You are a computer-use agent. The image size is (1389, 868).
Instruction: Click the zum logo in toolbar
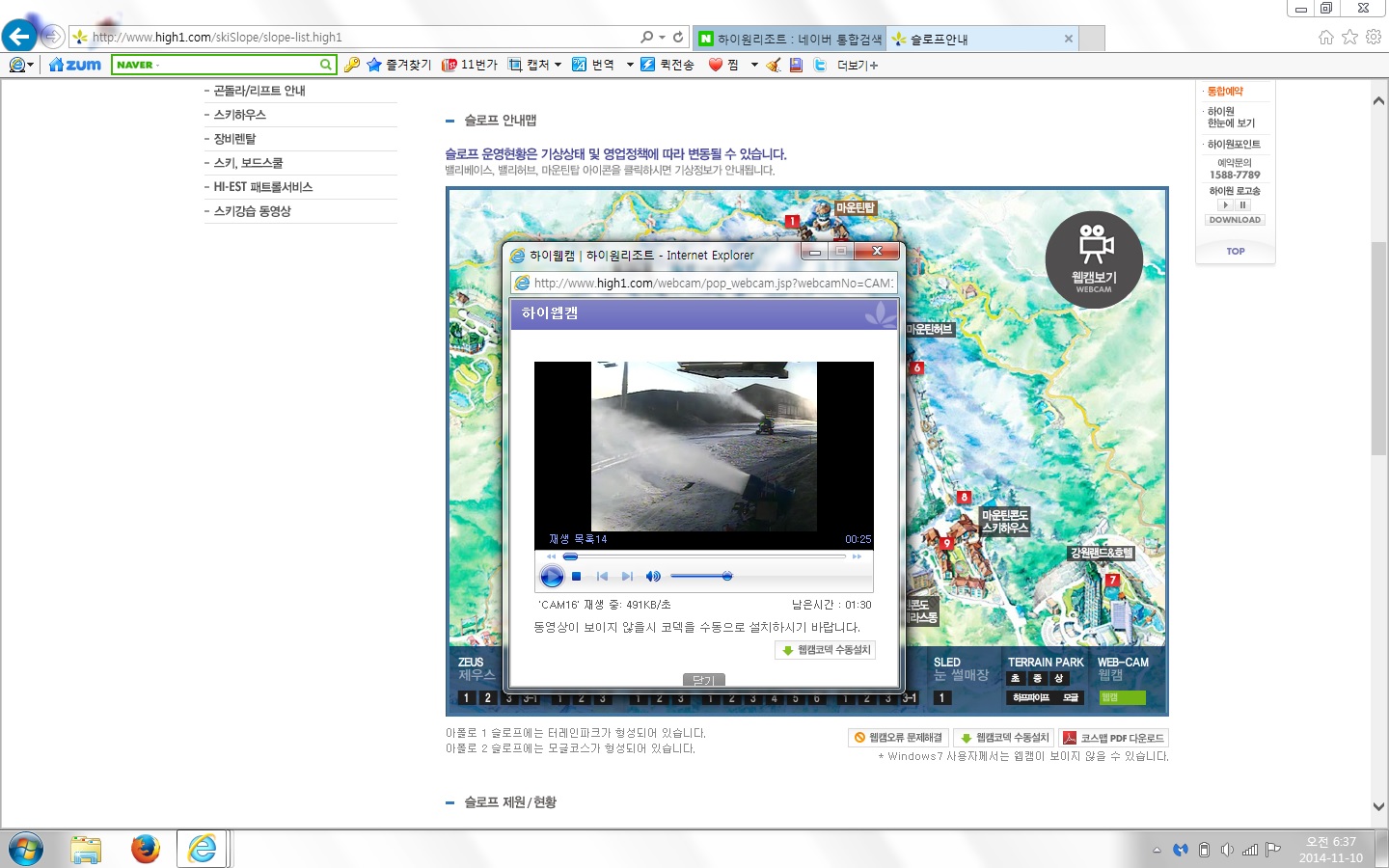[75, 65]
